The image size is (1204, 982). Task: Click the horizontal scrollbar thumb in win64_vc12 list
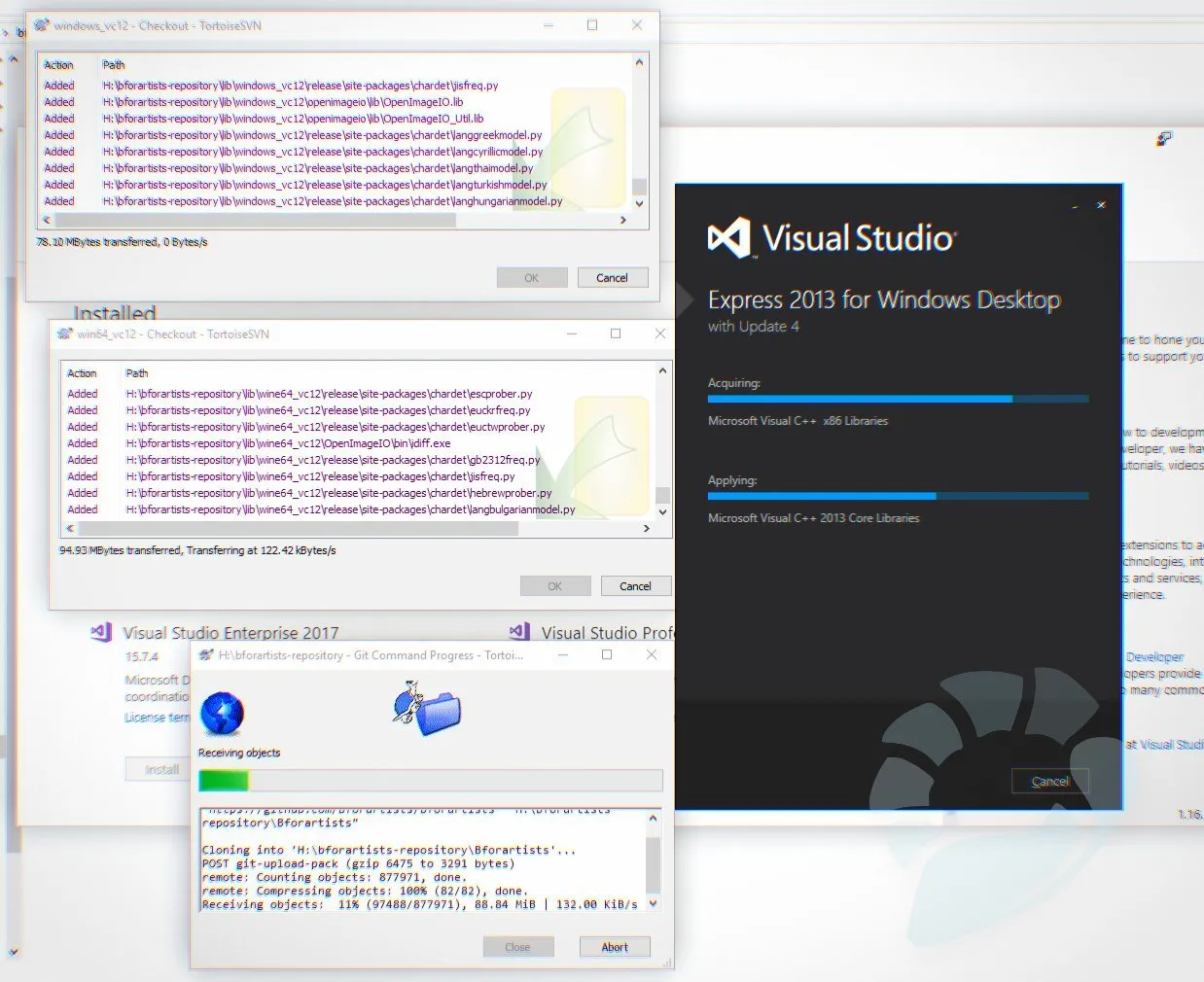[x=297, y=529]
